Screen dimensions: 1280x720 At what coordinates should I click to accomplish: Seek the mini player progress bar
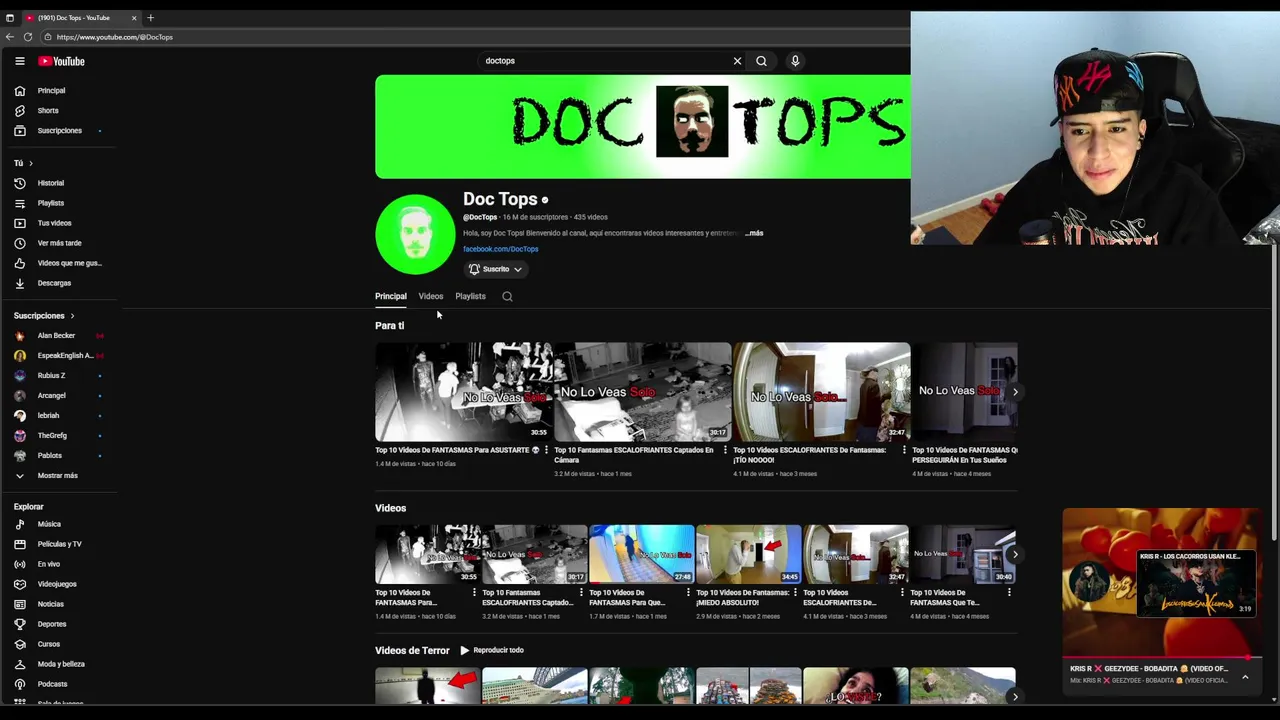pos(1161,658)
